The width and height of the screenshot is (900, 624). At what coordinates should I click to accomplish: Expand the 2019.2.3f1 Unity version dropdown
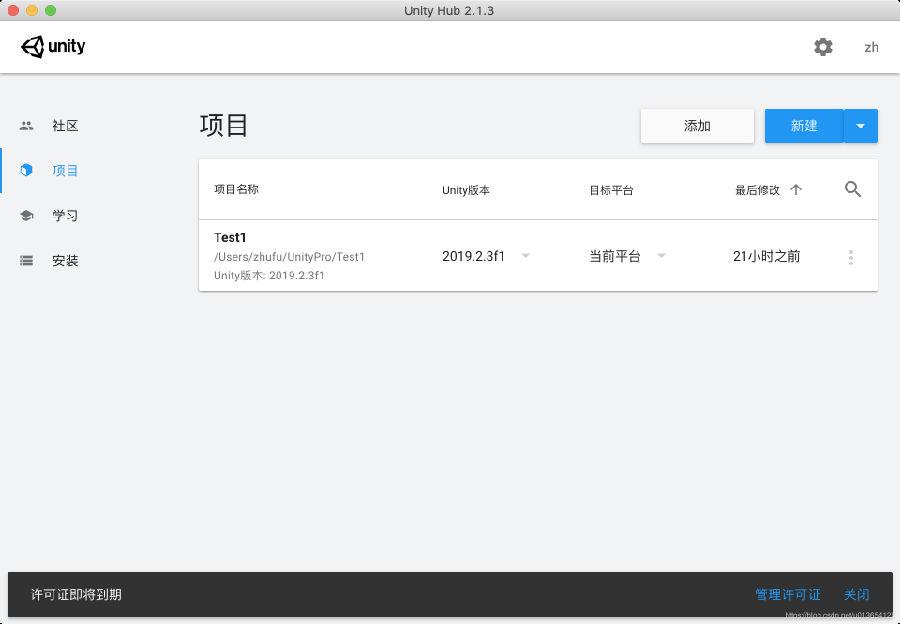(x=526, y=256)
